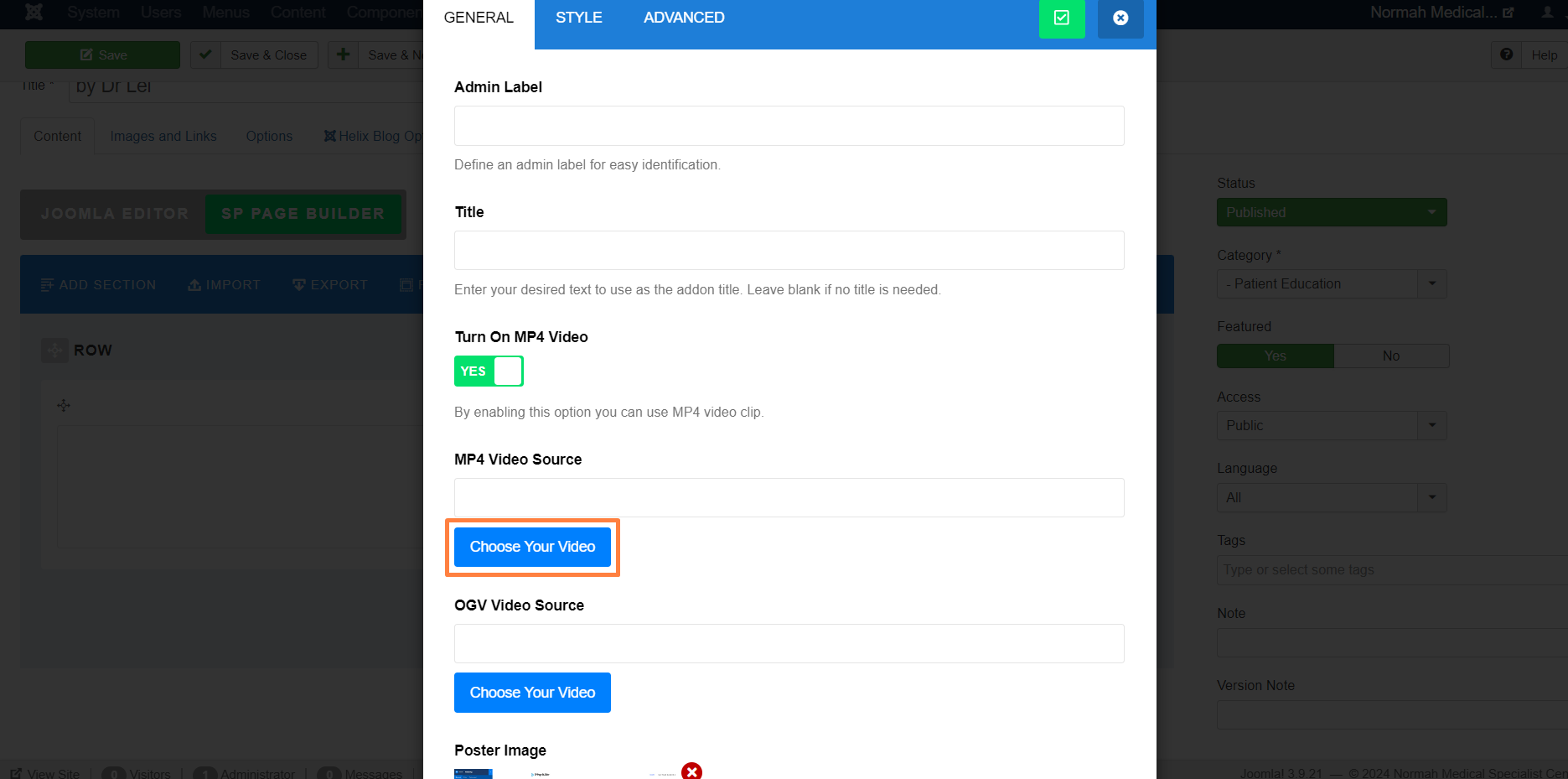This screenshot has height=779, width=1568.
Task: Set Featured to No
Action: [1391, 356]
